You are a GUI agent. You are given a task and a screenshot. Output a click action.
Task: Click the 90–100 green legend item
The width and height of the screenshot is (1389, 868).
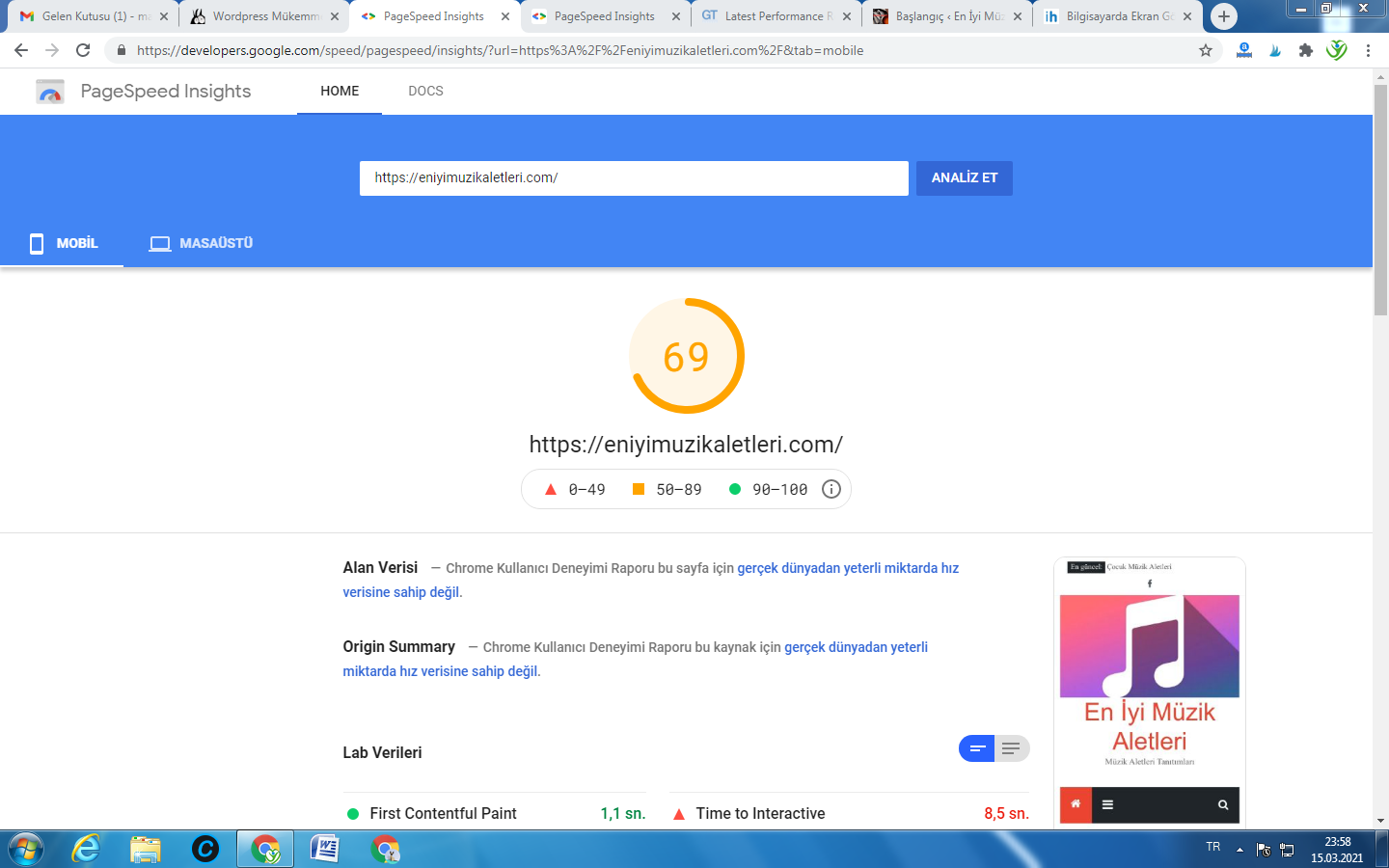pos(769,490)
